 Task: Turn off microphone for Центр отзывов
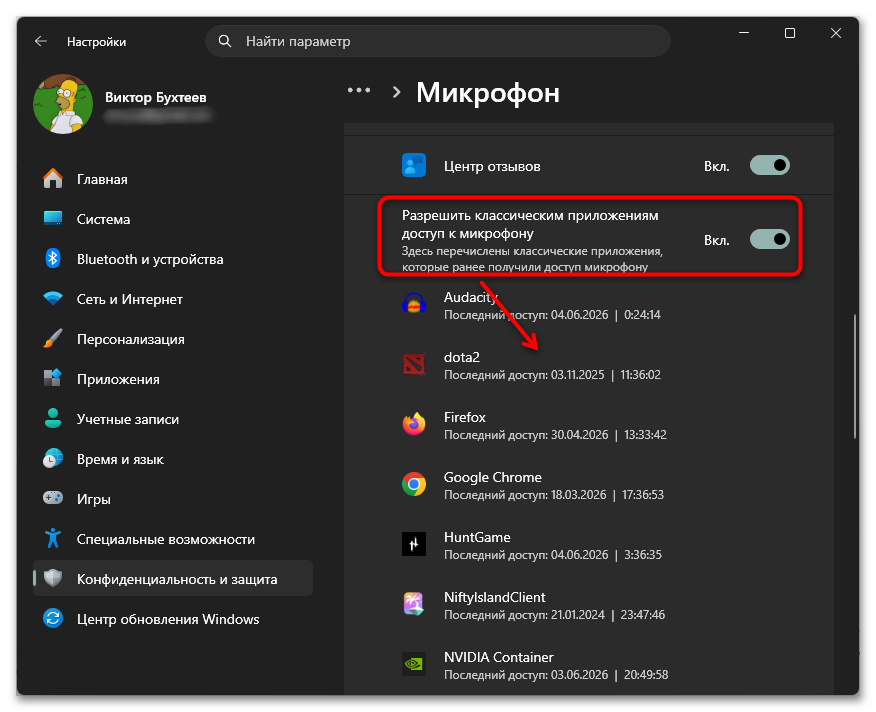[769, 165]
